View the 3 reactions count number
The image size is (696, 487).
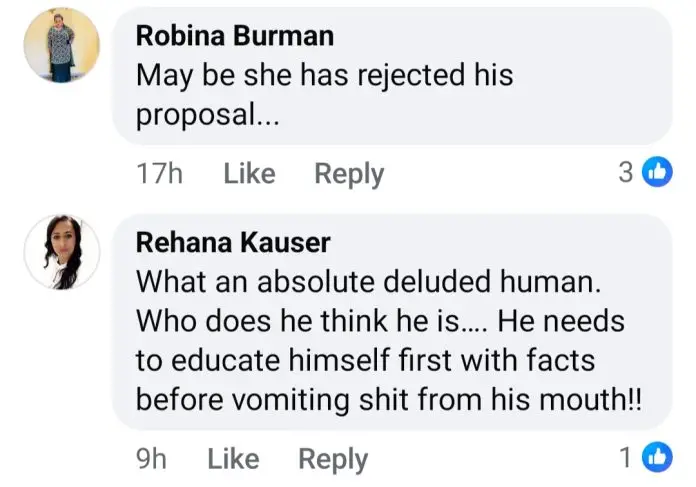[626, 172]
